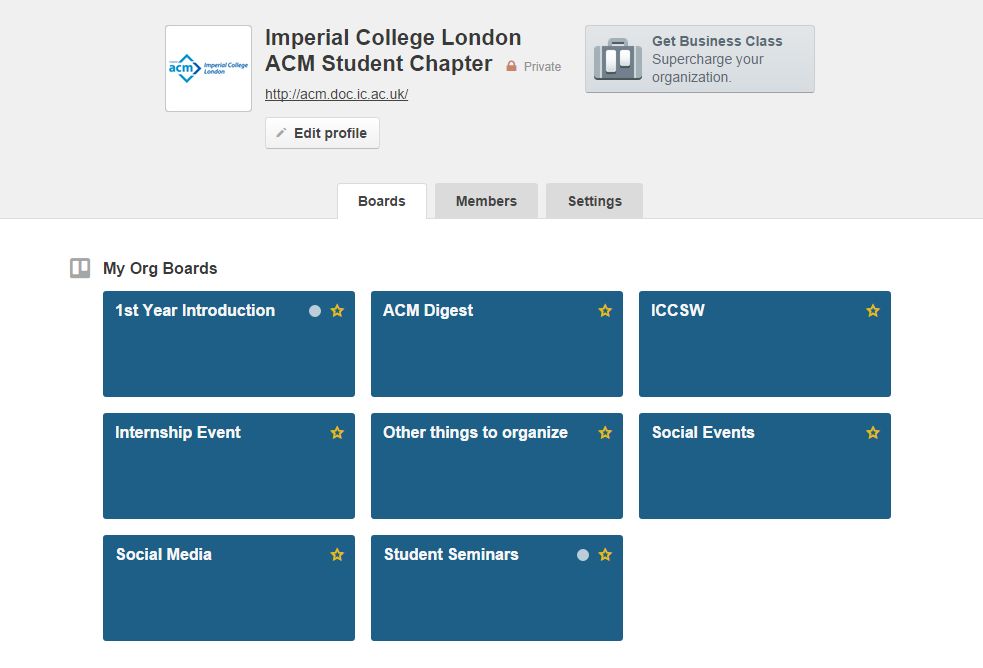Click activity dot on 1st Year Introduction board
The width and height of the screenshot is (983, 668).
pos(315,311)
